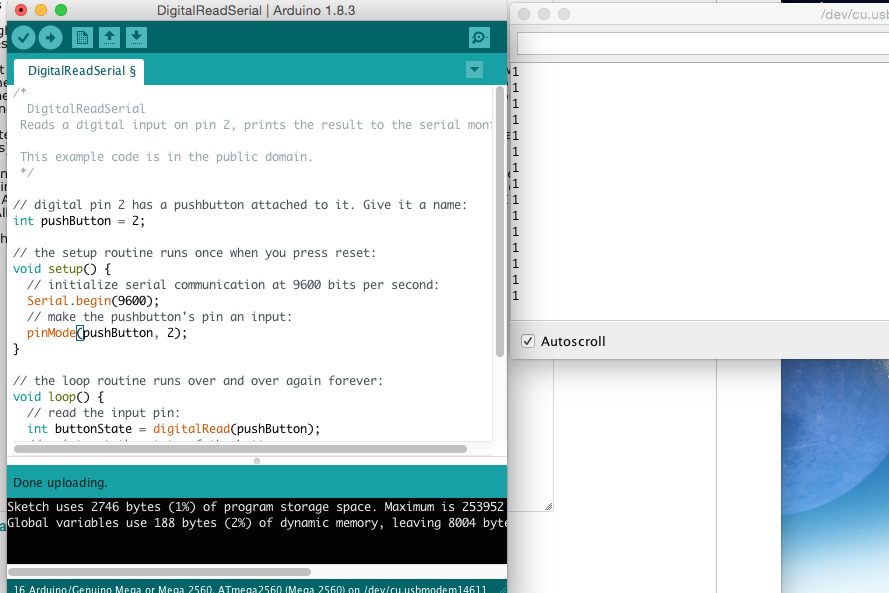Click the resize grip of the background window
The height and width of the screenshot is (593, 889).
tap(548, 506)
